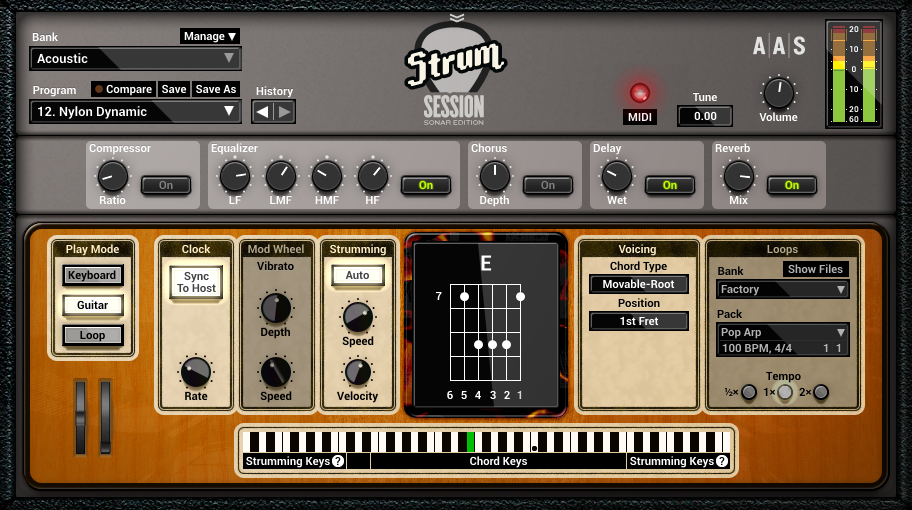The image size is (912, 510).
Task: Click the Delay Wet knob
Action: click(x=617, y=177)
